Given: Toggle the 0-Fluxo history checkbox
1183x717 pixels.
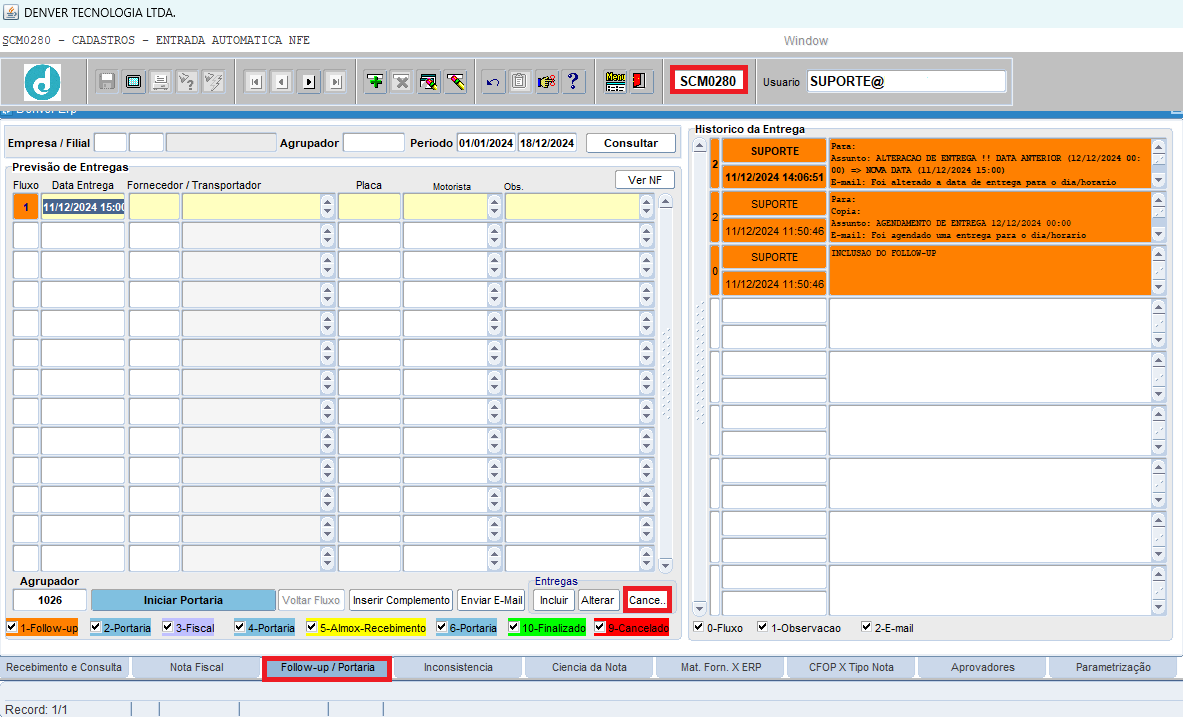Looking at the screenshot, I should pyautogui.click(x=699, y=627).
